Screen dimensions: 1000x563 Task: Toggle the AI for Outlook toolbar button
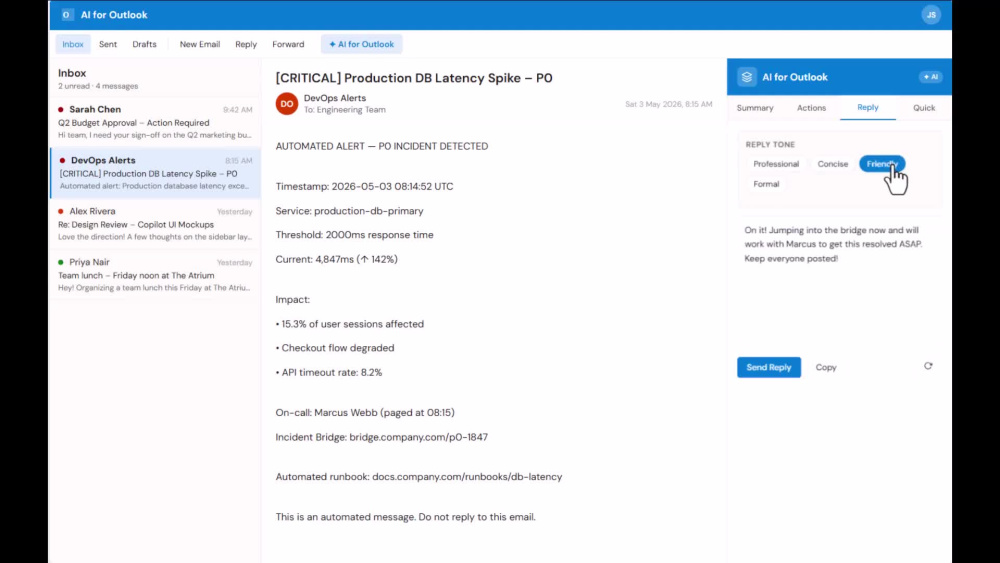tap(362, 44)
